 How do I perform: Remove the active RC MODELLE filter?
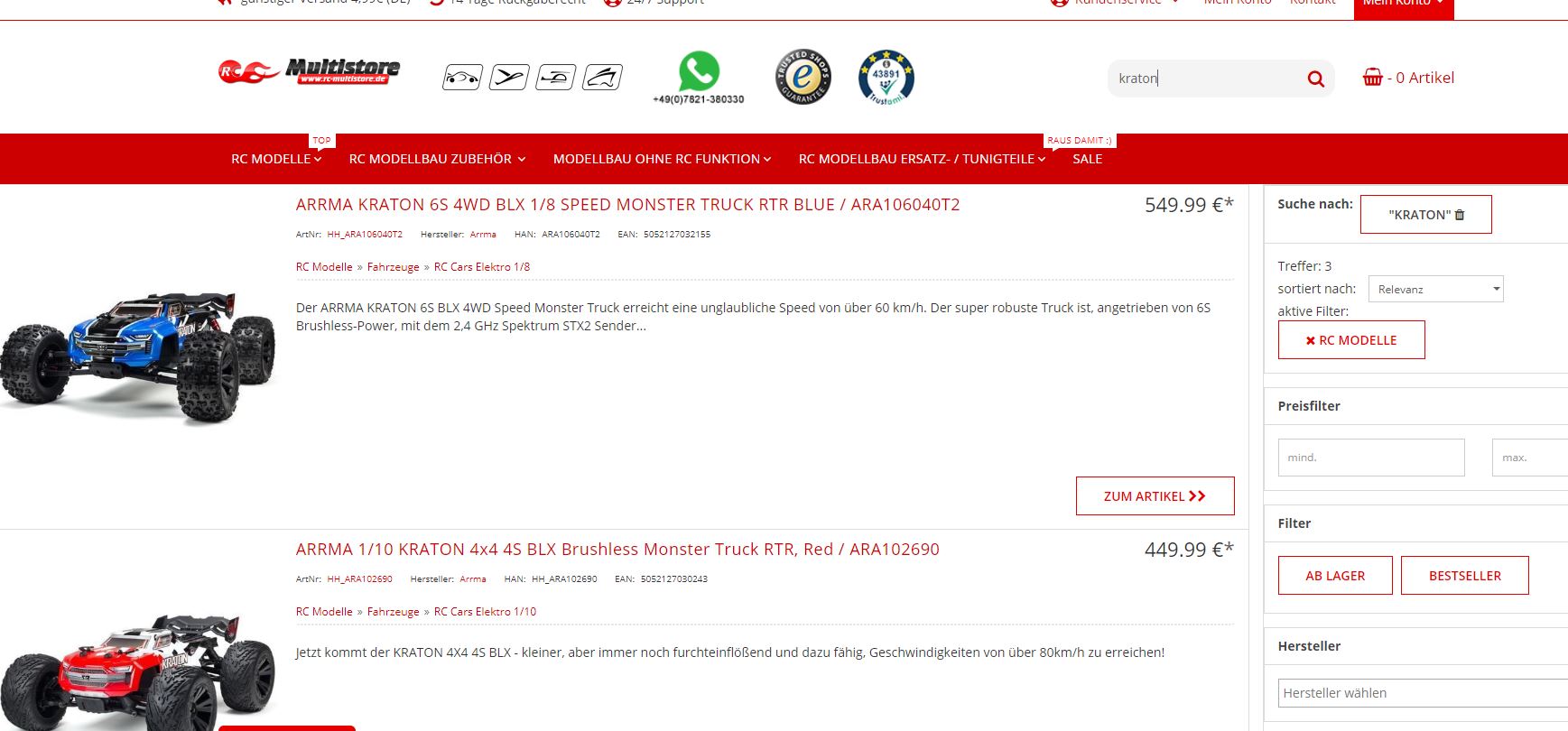pyautogui.click(x=1351, y=340)
